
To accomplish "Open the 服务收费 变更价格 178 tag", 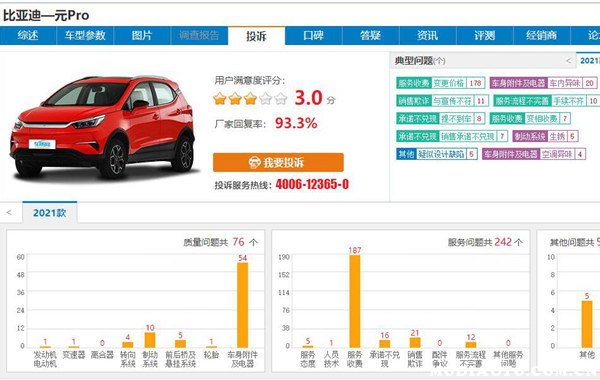I will tap(440, 83).
